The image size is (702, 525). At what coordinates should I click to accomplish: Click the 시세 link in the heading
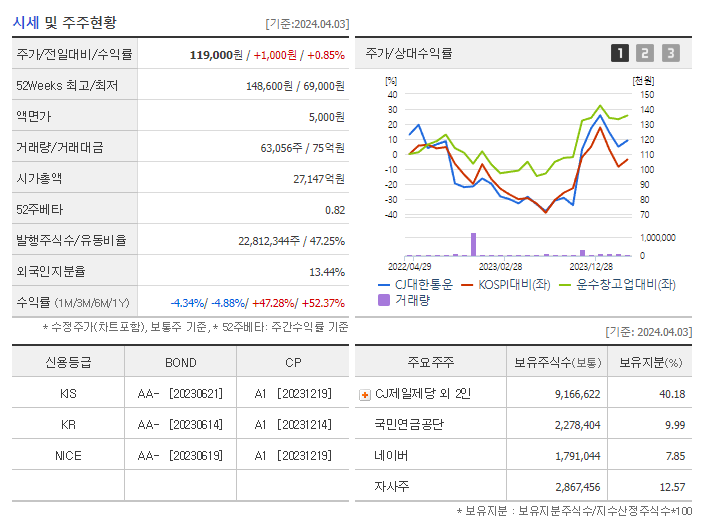[x=26, y=22]
